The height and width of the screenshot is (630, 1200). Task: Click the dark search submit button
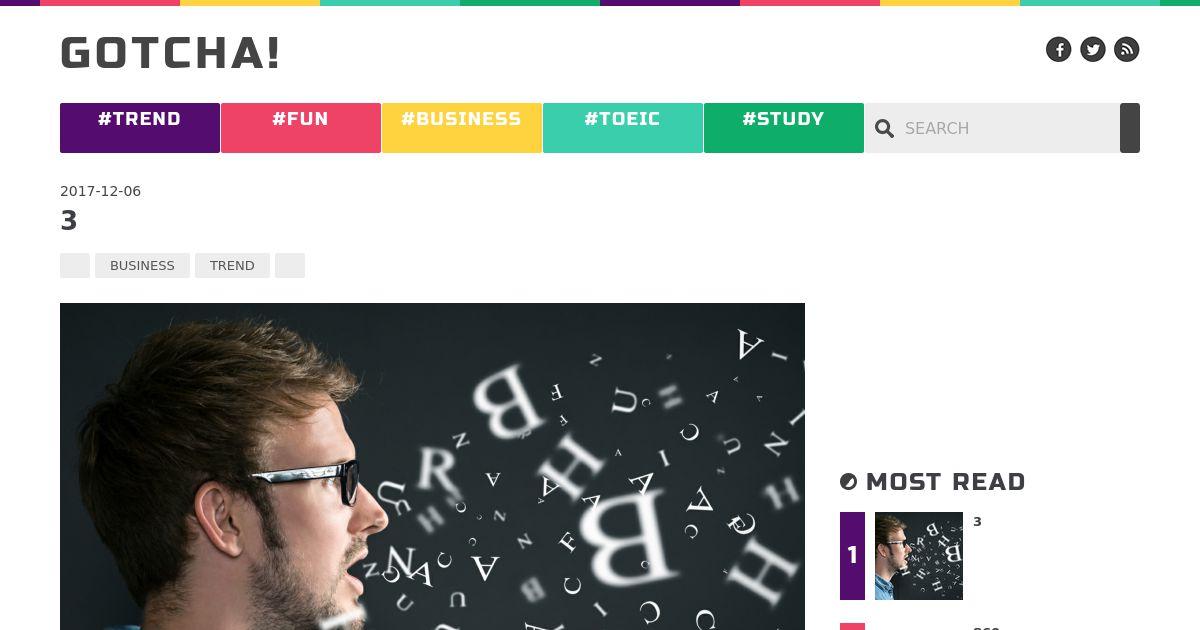coord(1130,128)
